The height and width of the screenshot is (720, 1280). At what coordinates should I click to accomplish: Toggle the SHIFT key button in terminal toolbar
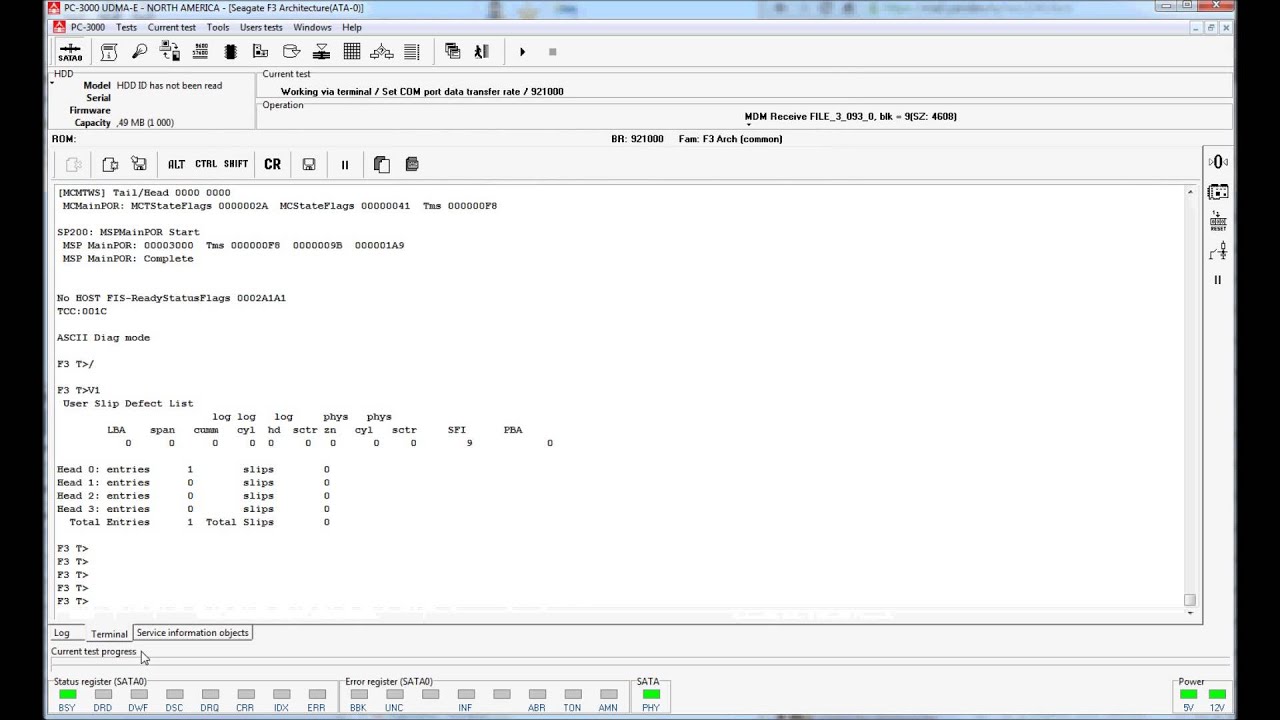236,164
